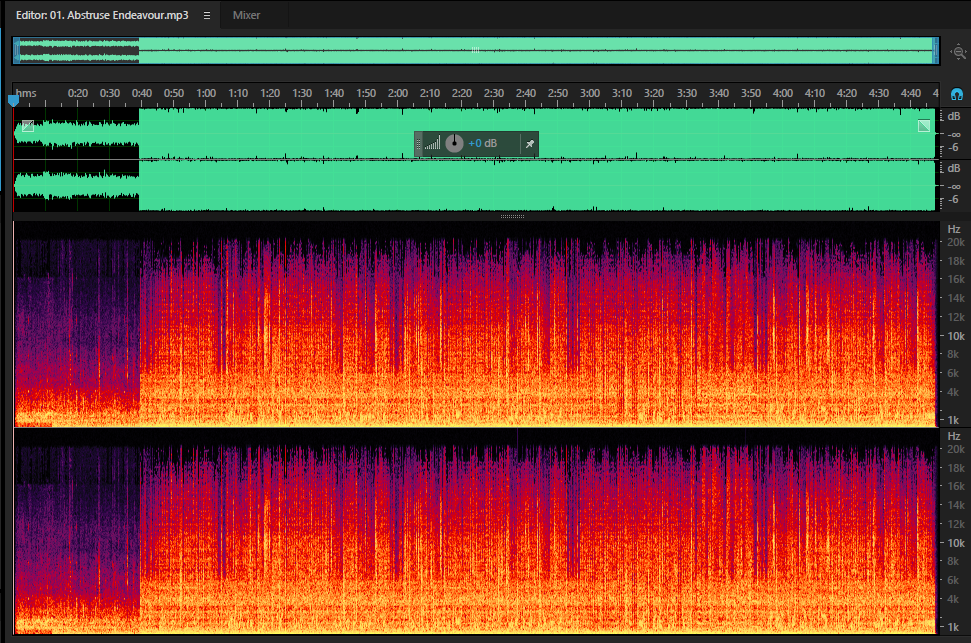Click the 2:30 mark on the timeline ruler
Image resolution: width=971 pixels, height=643 pixels.
(494, 93)
